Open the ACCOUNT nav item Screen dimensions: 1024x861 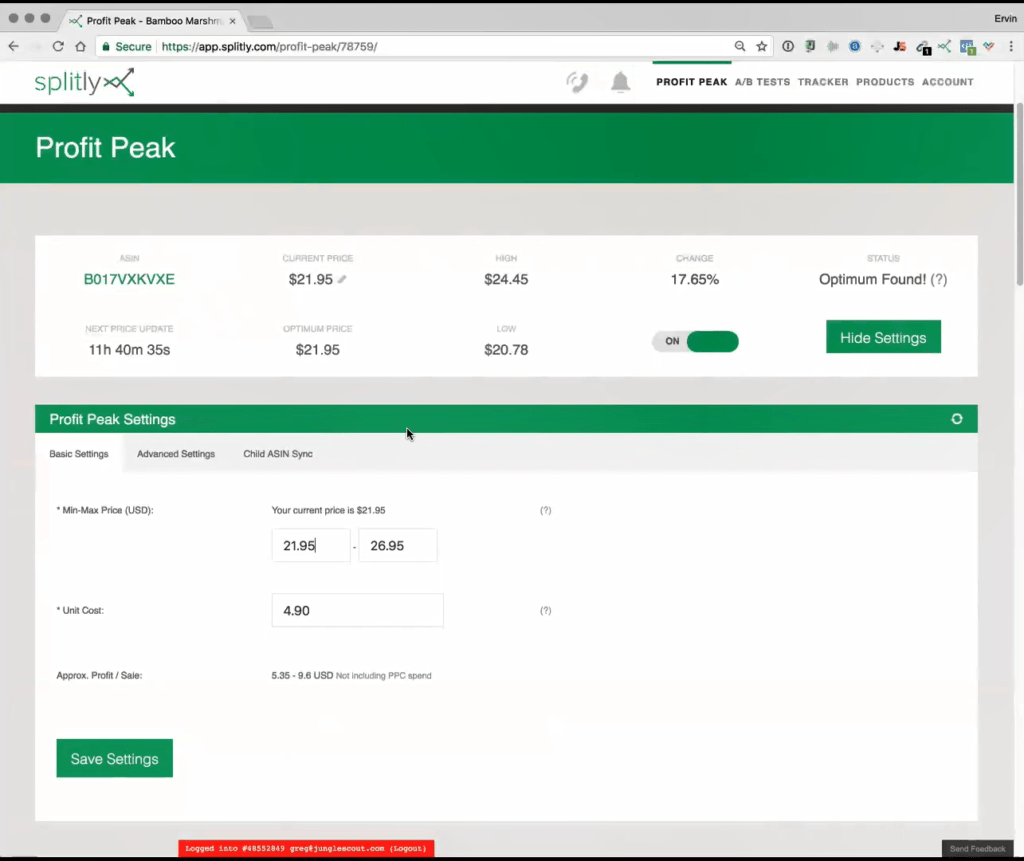(948, 82)
